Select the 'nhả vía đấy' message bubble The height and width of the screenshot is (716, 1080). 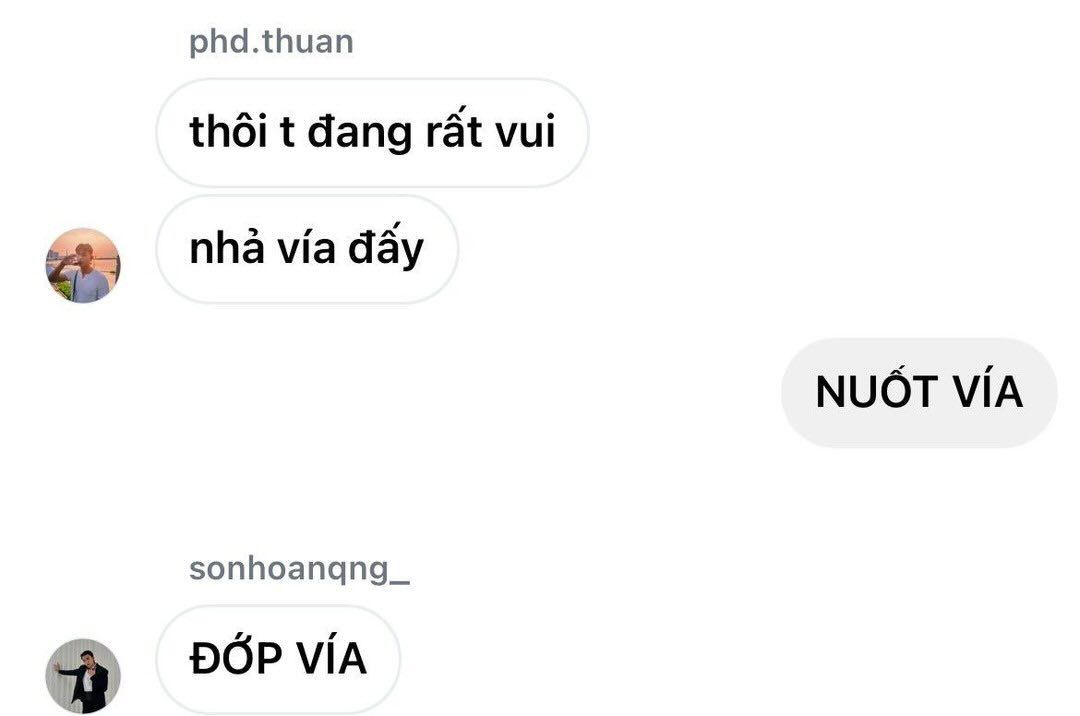(307, 249)
